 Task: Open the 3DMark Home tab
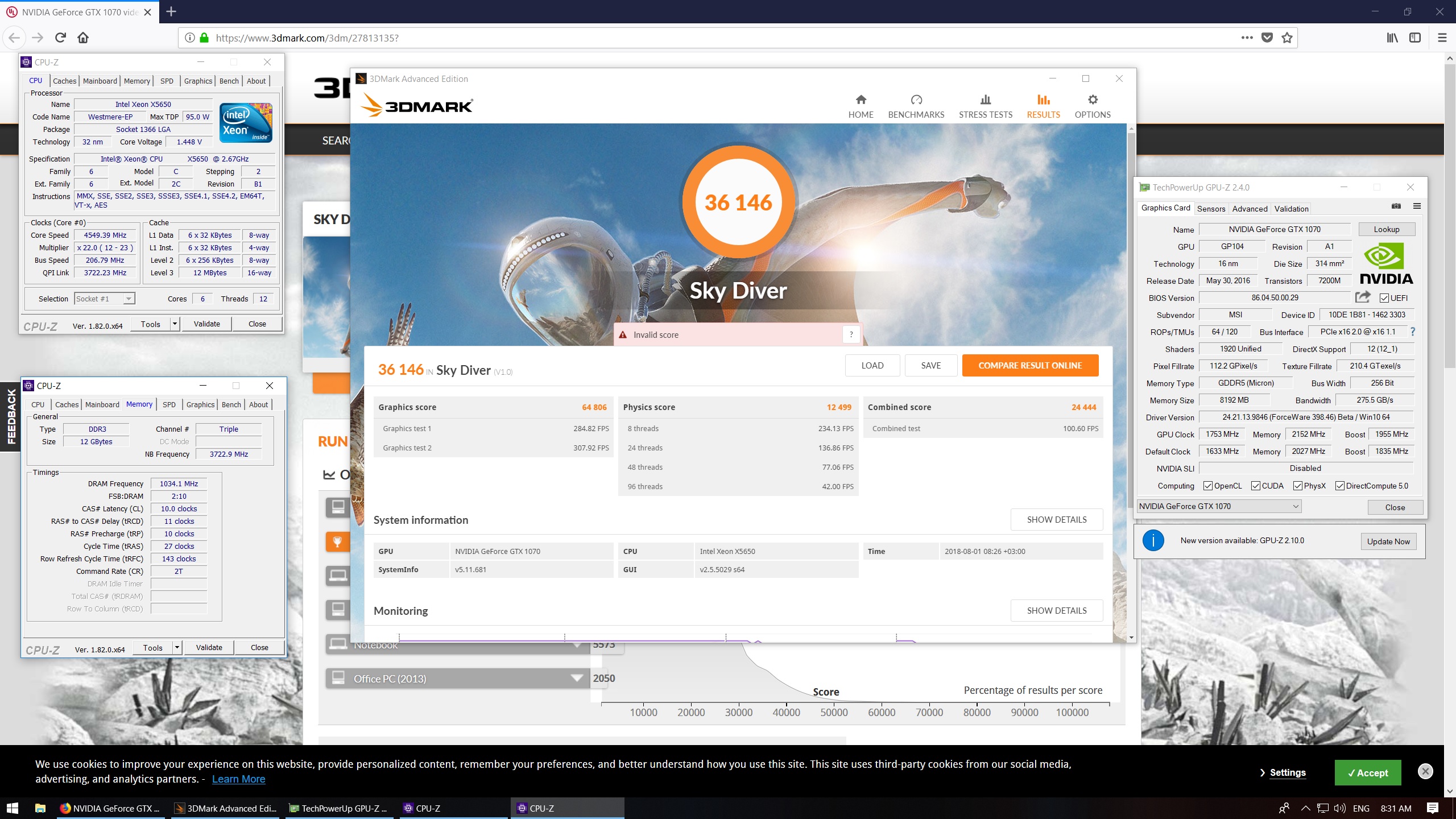(861, 106)
